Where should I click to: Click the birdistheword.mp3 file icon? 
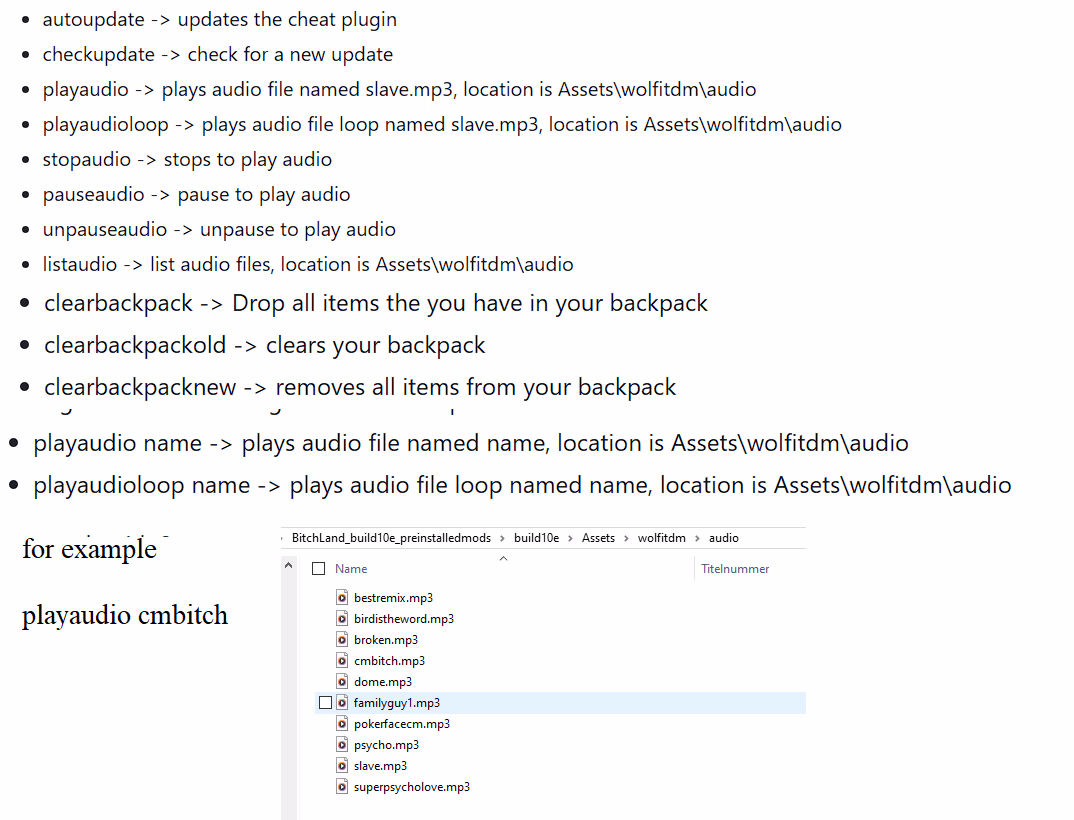342,619
